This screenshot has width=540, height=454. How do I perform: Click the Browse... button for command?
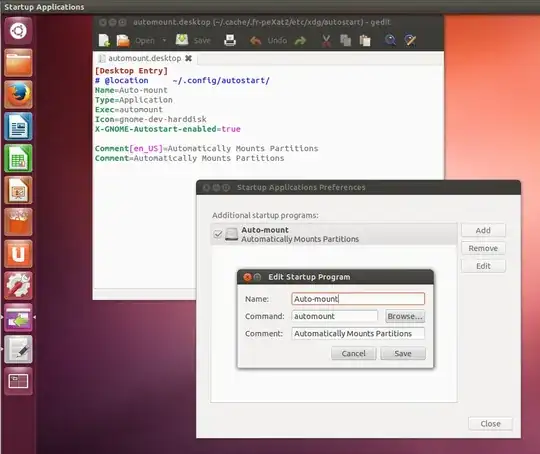pos(405,316)
